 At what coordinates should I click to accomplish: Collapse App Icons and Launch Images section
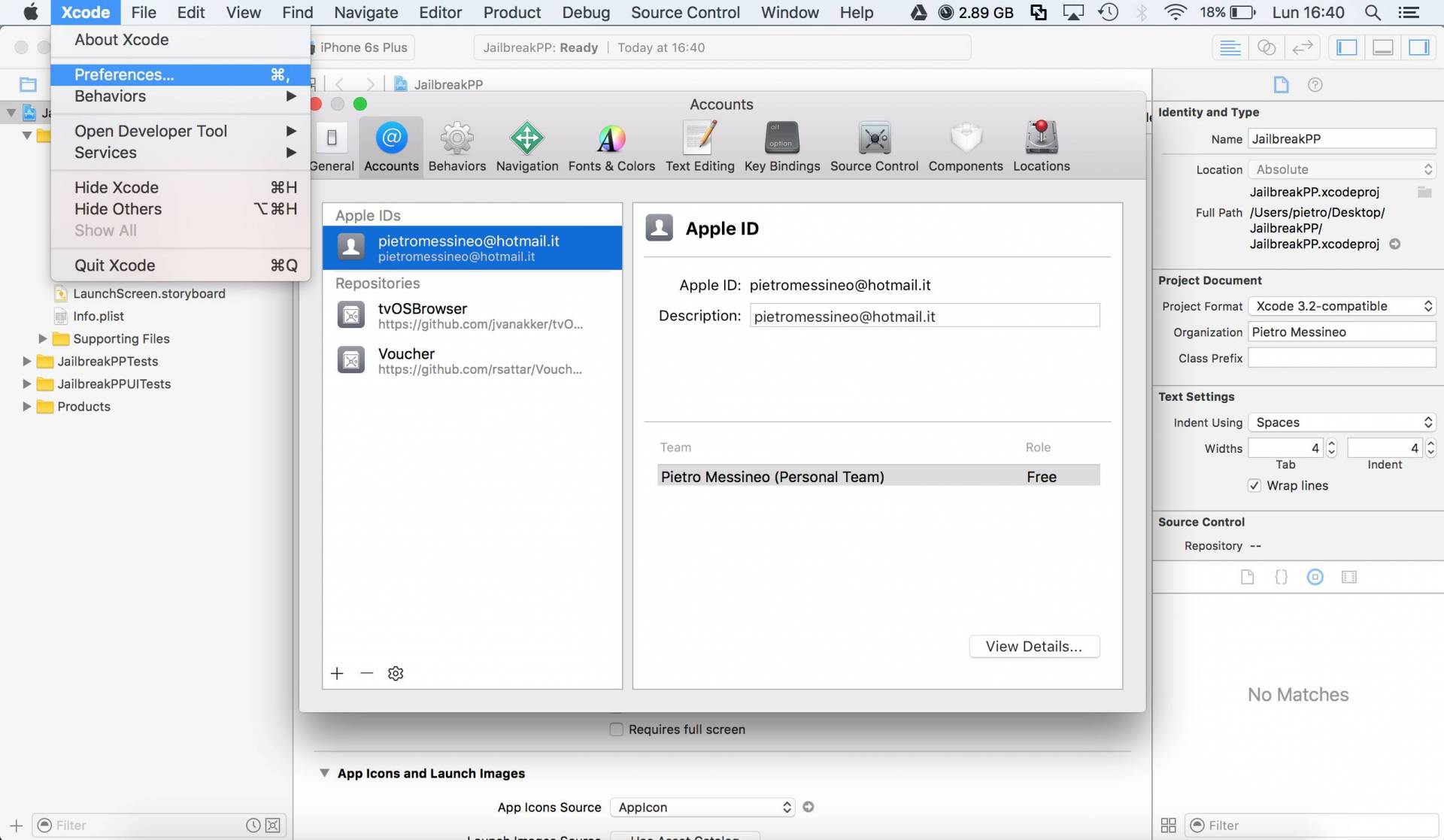(324, 773)
